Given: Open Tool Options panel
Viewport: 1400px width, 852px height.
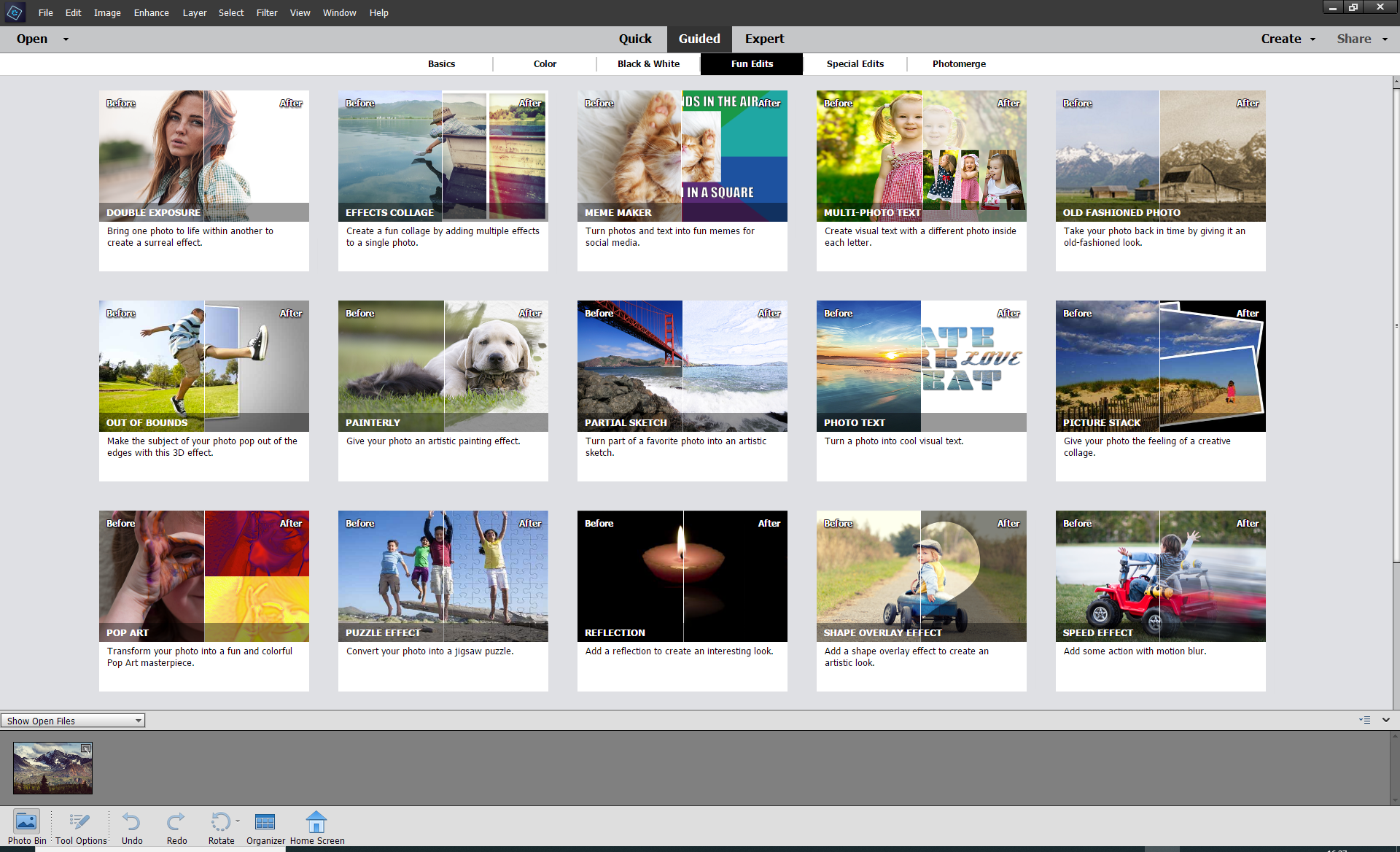Looking at the screenshot, I should pos(80,823).
